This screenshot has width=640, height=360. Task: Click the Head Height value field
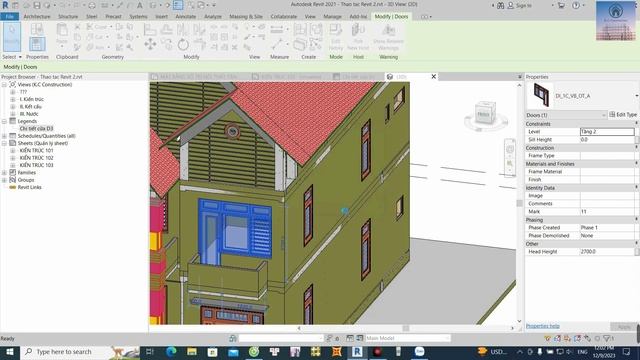(607, 252)
